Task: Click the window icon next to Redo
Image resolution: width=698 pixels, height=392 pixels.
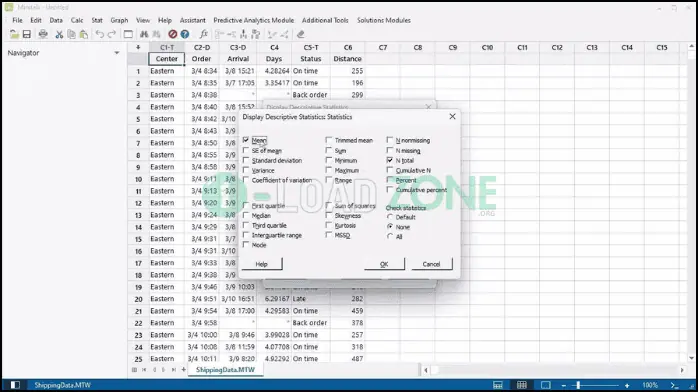Action: pos(128,34)
